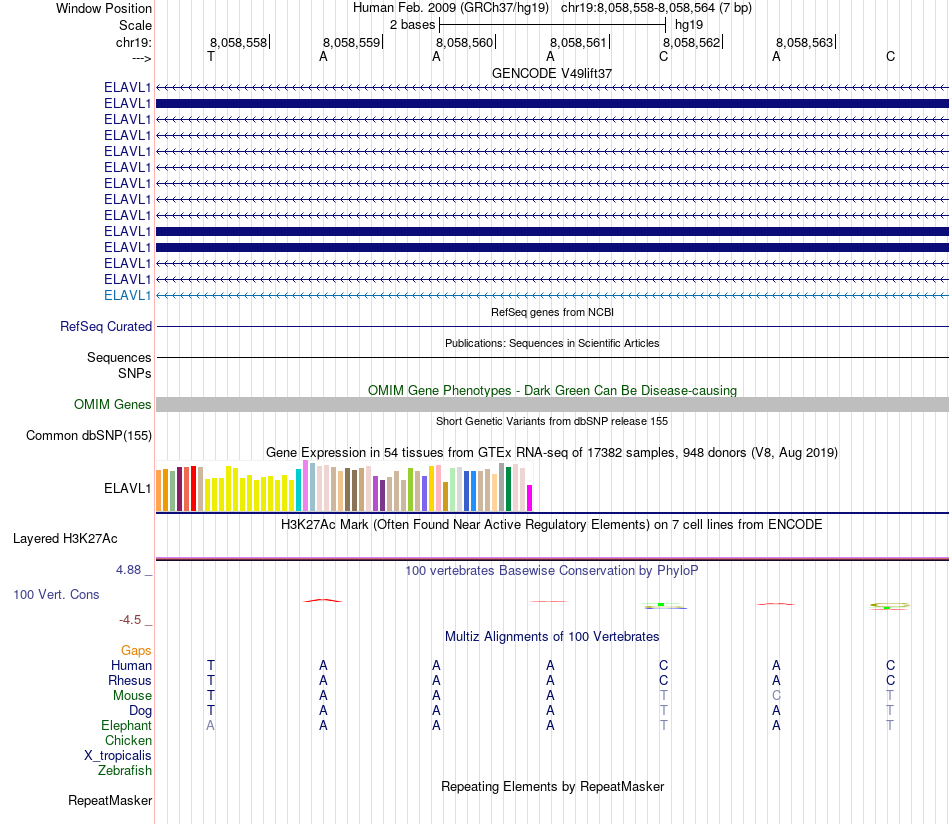Click the Chicken species row label
Image resolution: width=950 pixels, height=824 pixels.
click(x=128, y=740)
